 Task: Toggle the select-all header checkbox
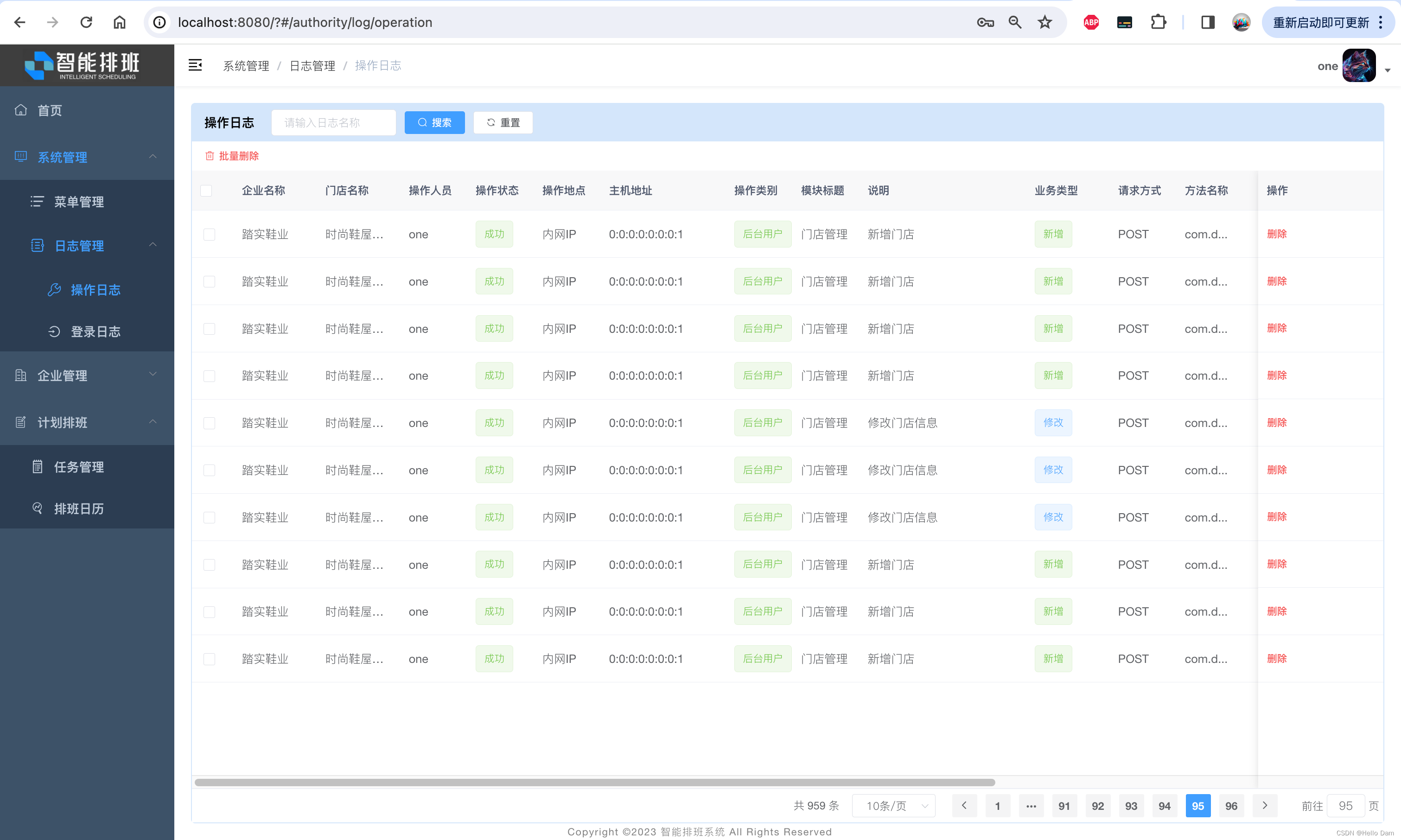(x=206, y=191)
